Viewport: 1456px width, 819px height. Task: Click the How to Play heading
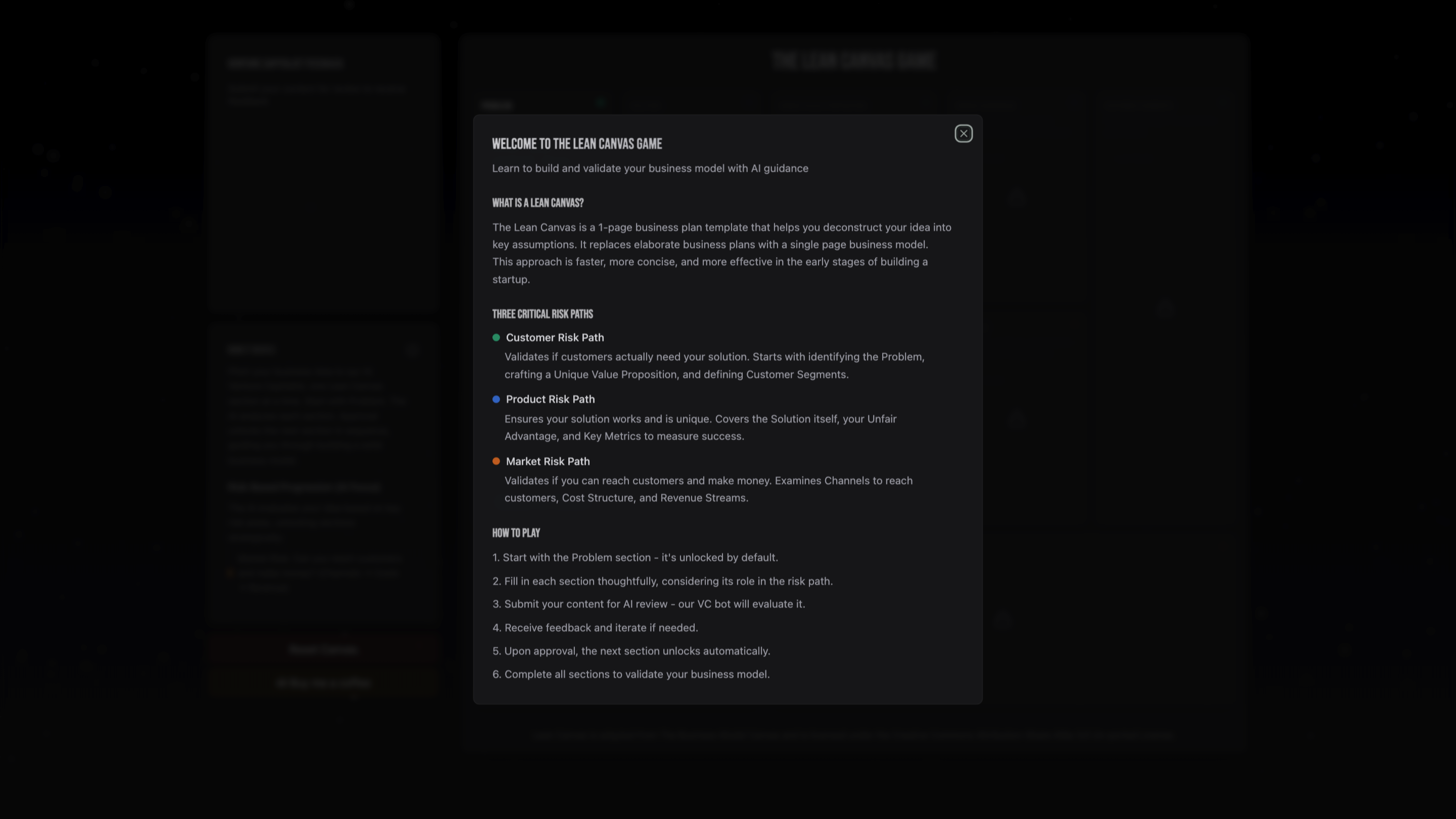(x=516, y=533)
